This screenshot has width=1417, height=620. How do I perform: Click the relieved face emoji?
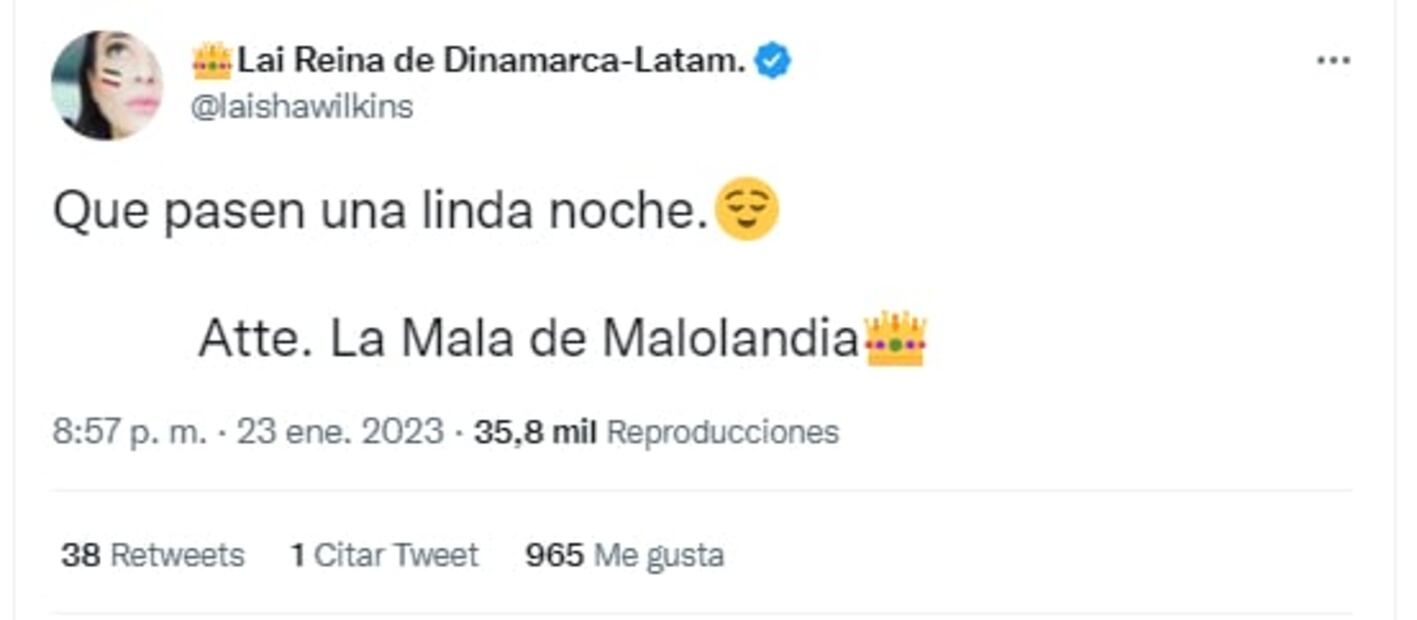pos(747,209)
